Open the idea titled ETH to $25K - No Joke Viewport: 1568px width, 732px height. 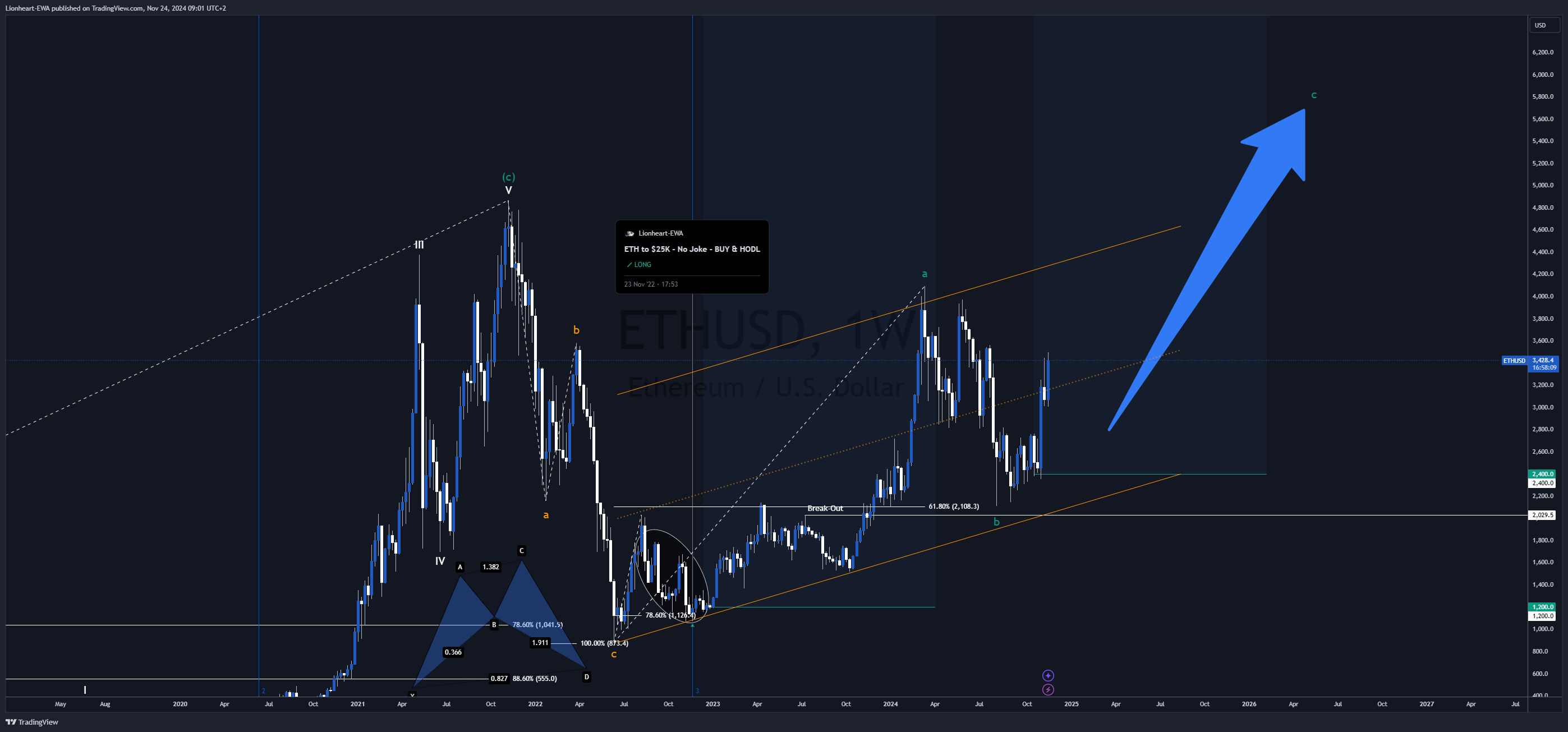(x=692, y=249)
